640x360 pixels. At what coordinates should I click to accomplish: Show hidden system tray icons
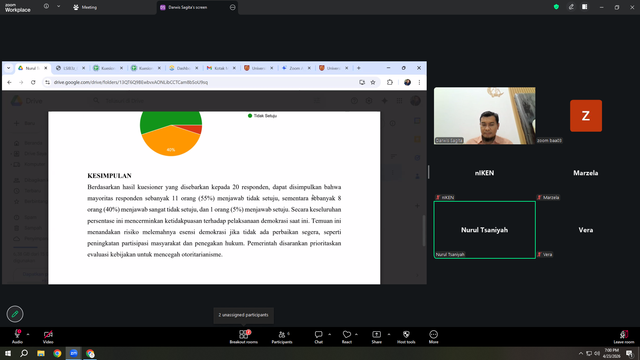(580, 353)
